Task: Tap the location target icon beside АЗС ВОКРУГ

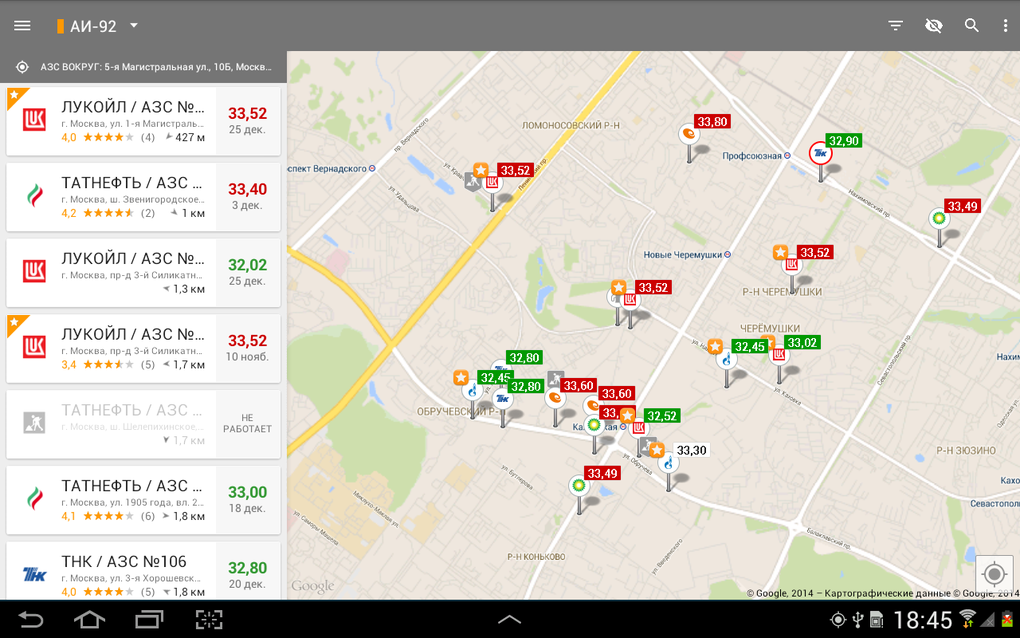Action: (x=22, y=67)
